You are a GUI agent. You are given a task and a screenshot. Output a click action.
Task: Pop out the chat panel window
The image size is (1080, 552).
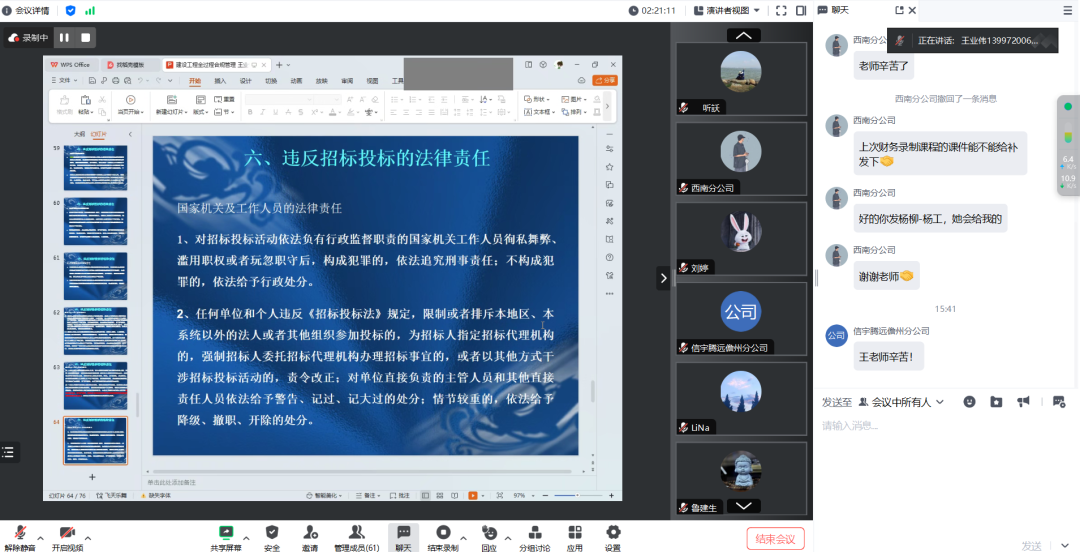pyautogui.click(x=899, y=10)
